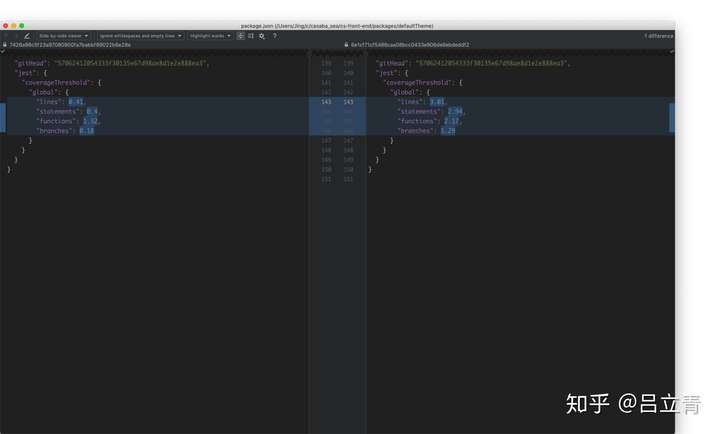
Task: Click the "statements" value in left pane
Action: (92, 111)
